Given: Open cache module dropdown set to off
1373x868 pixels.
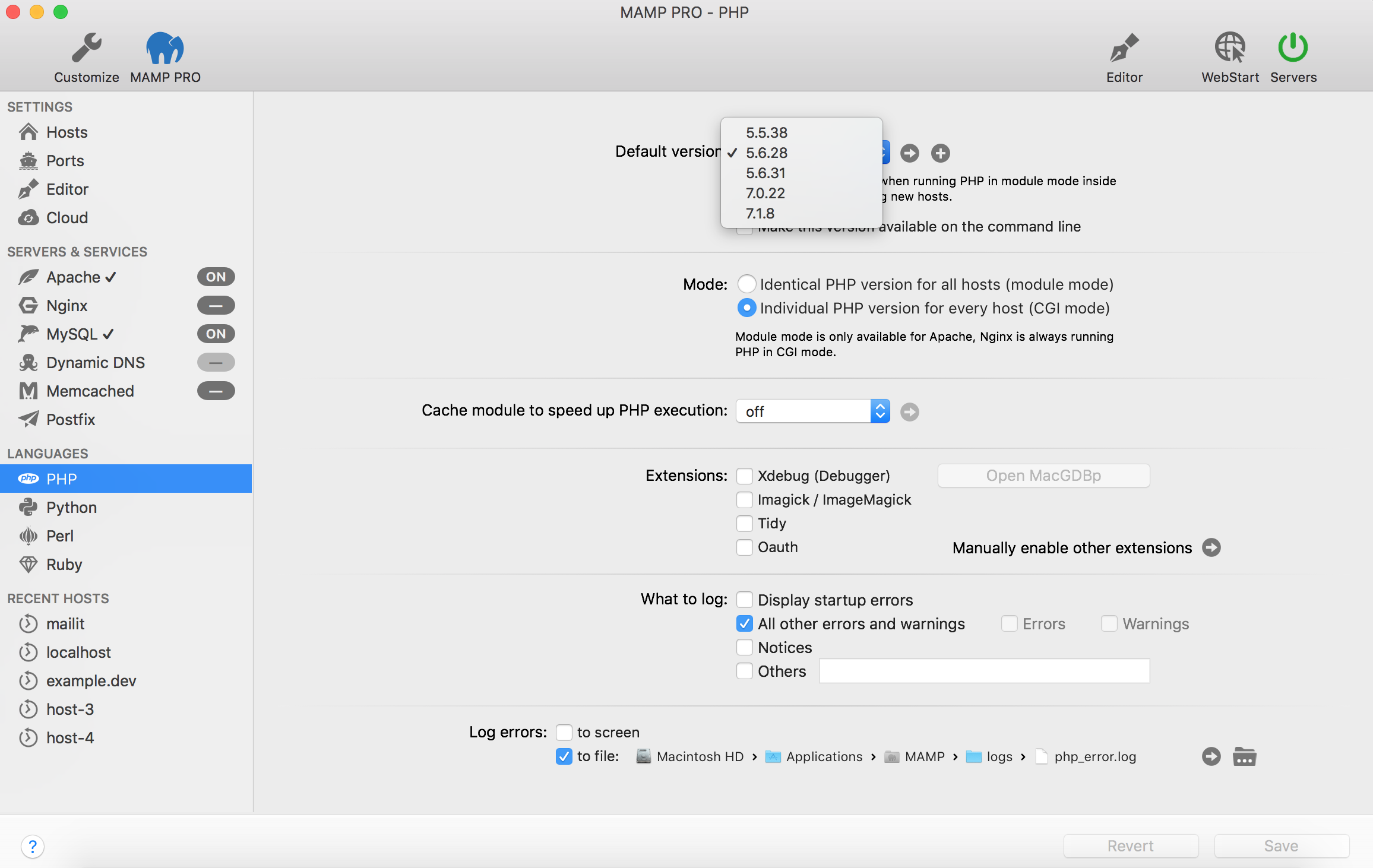Looking at the screenshot, I should [x=812, y=411].
